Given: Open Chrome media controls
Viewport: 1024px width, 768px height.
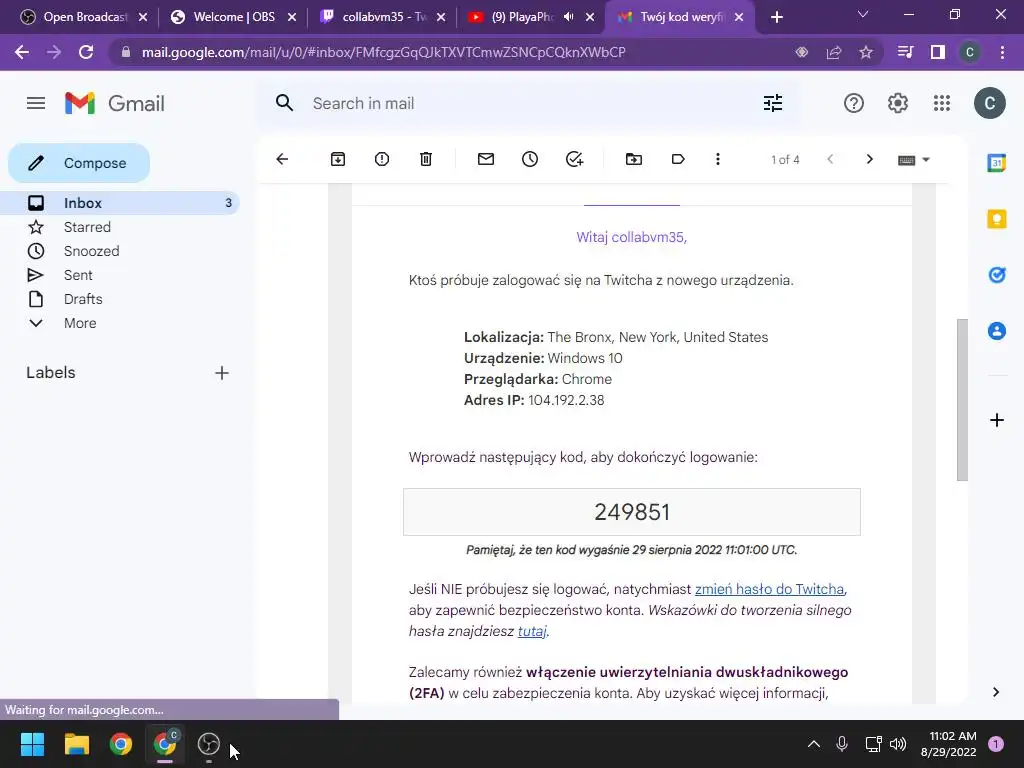Looking at the screenshot, I should coord(905,52).
